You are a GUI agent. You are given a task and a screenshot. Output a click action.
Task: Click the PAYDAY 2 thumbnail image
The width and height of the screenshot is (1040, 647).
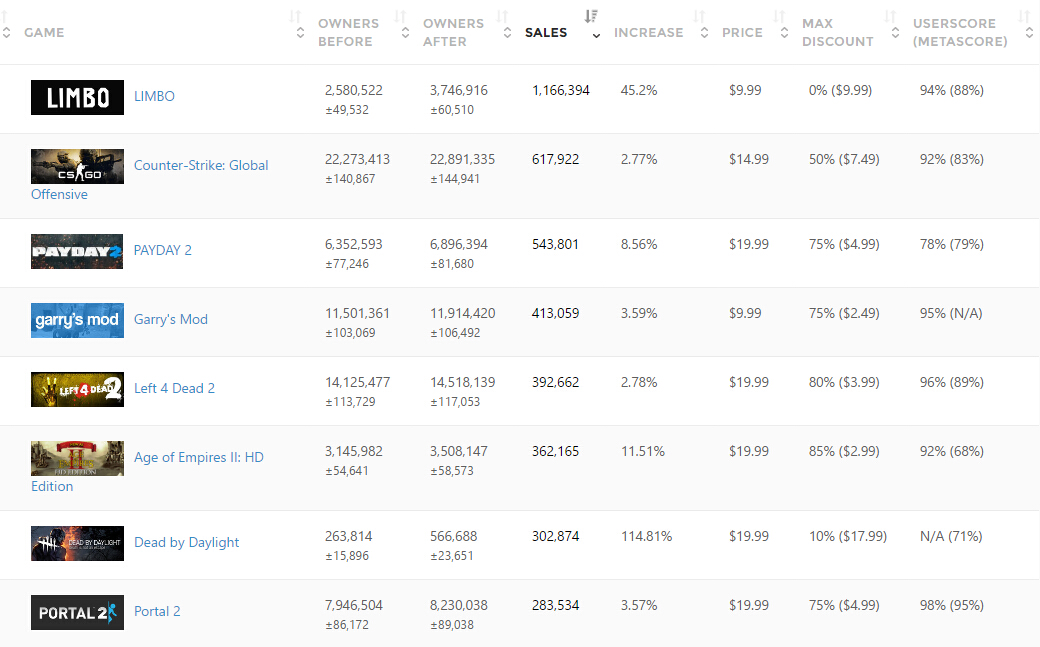click(77, 251)
